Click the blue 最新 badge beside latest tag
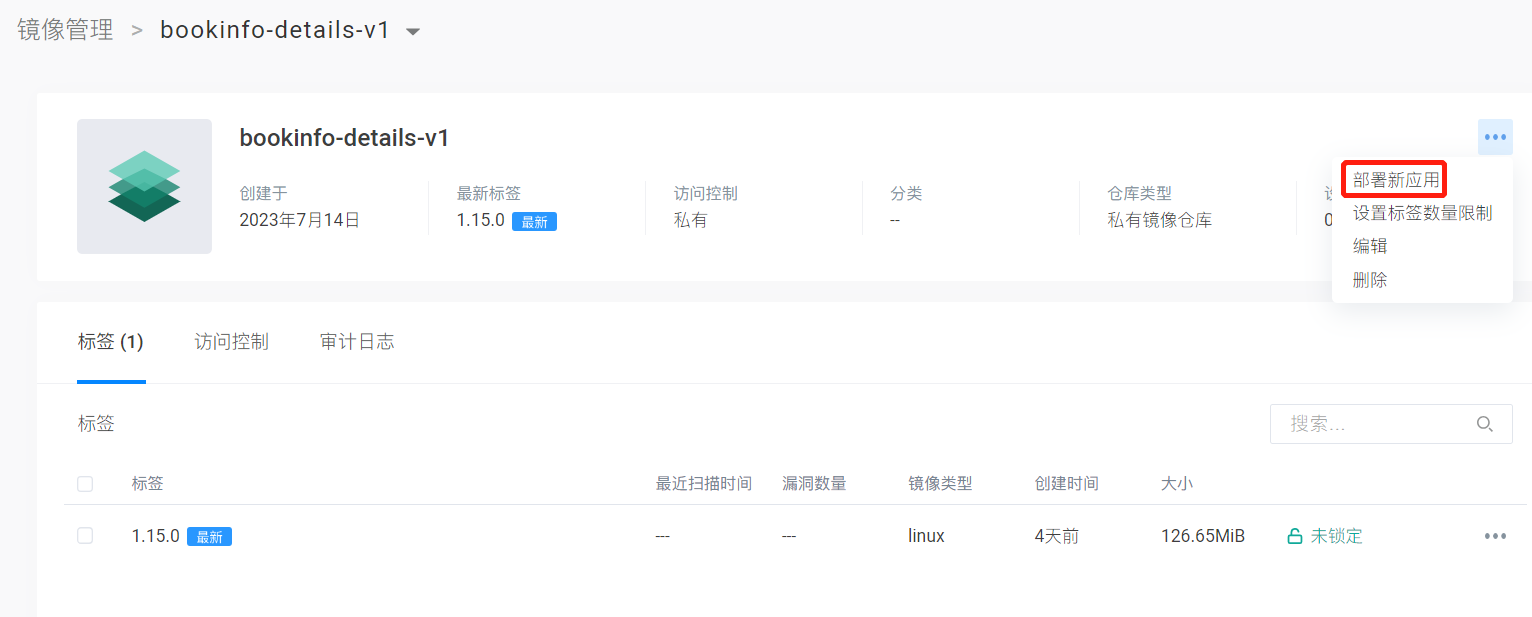This screenshot has width=1532, height=617. tap(534, 222)
